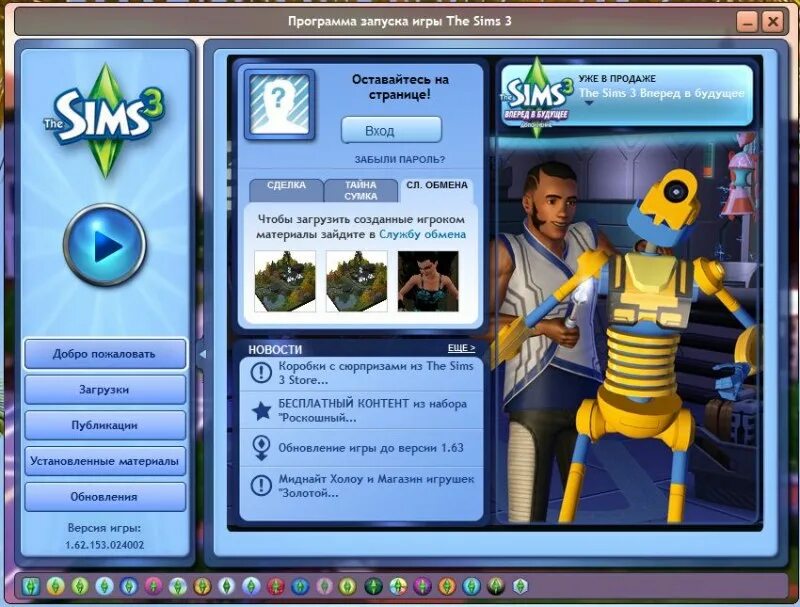This screenshot has height=607, width=800.
Task: Click the brown-gold expansion icon in bottom bar
Action: [202, 587]
